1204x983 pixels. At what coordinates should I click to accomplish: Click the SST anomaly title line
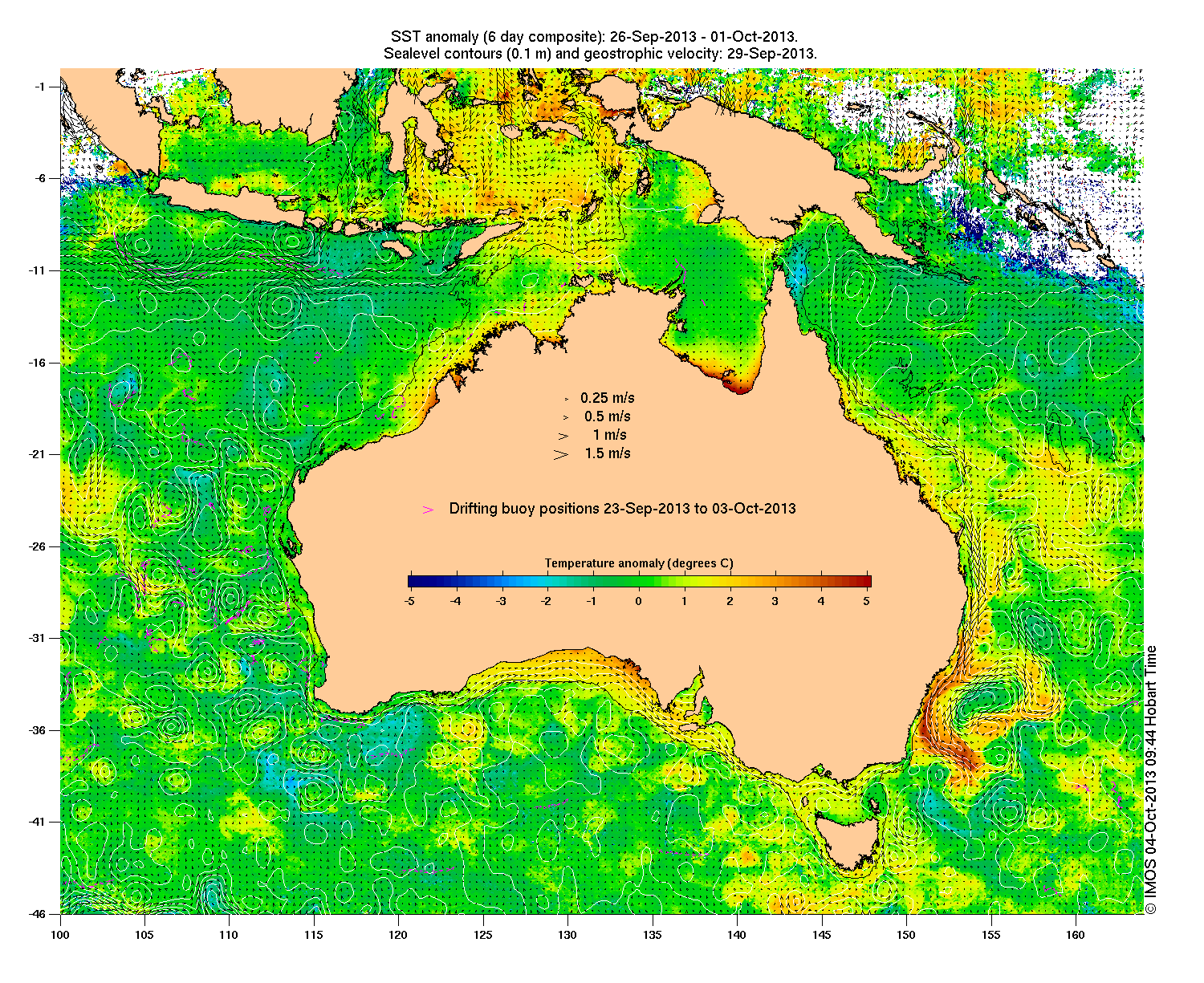594,38
